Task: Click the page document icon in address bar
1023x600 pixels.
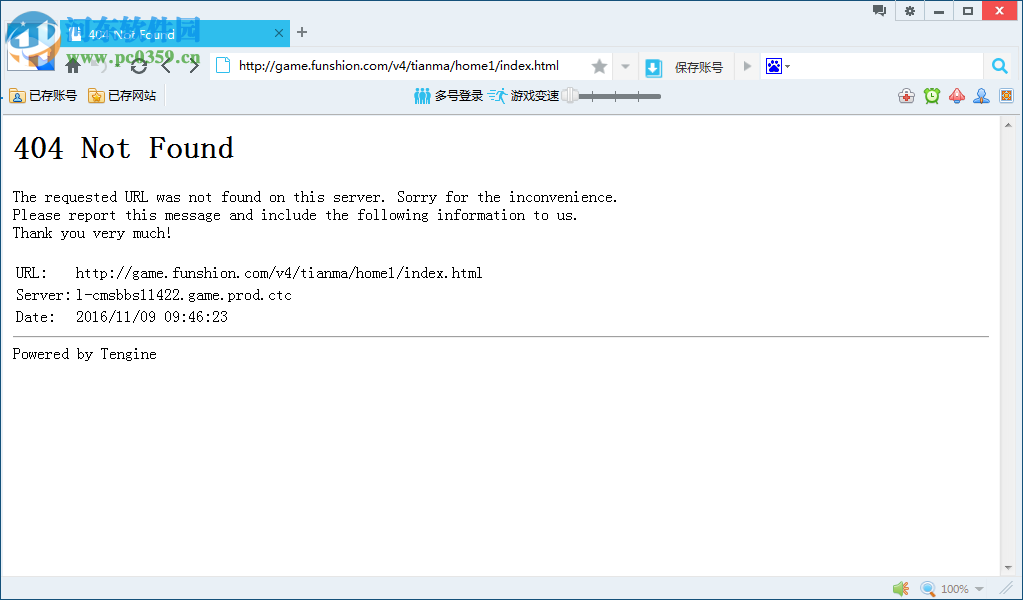Action: pyautogui.click(x=223, y=66)
